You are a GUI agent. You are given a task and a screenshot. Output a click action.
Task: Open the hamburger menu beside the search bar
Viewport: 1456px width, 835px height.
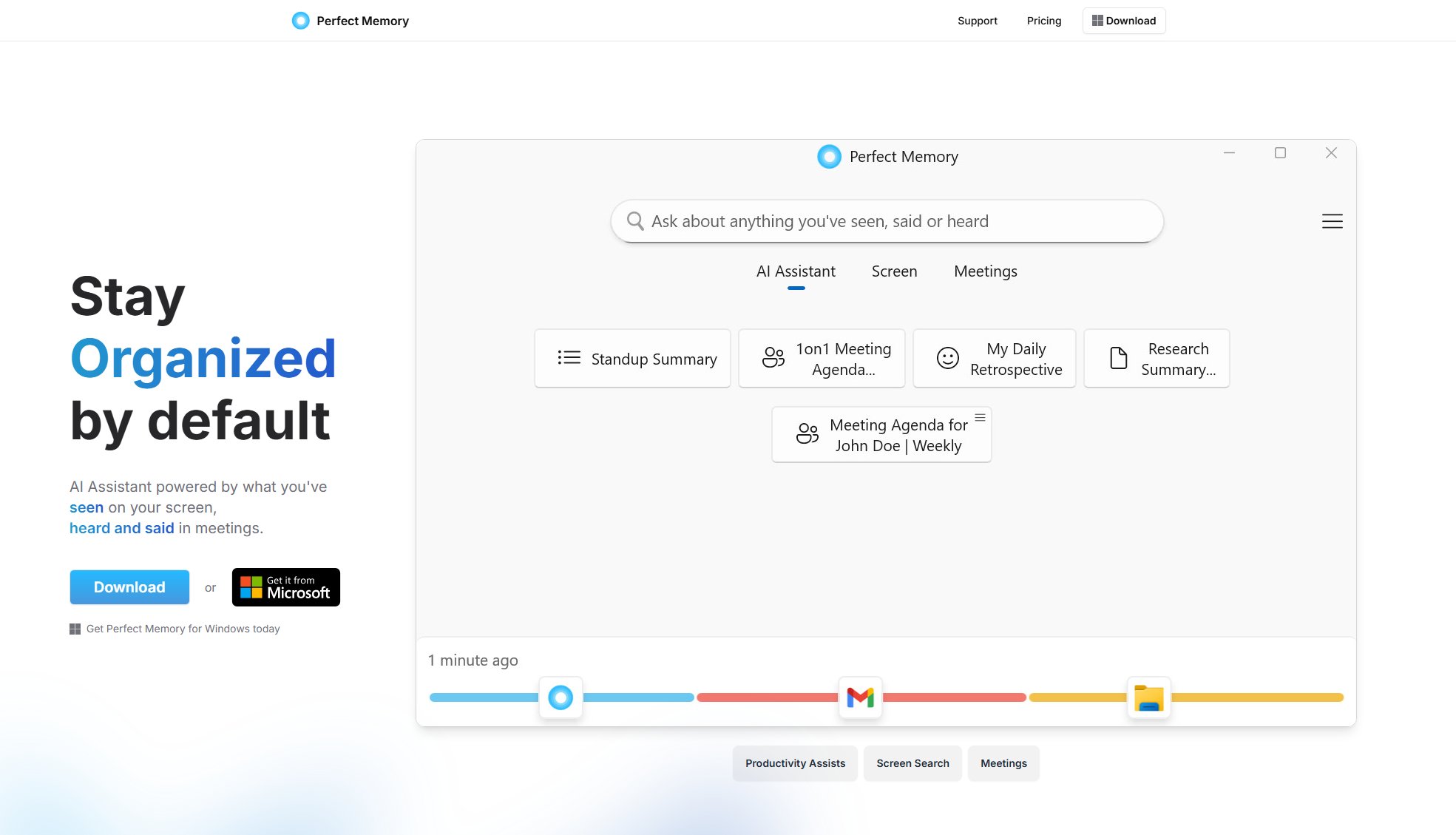tap(1332, 220)
